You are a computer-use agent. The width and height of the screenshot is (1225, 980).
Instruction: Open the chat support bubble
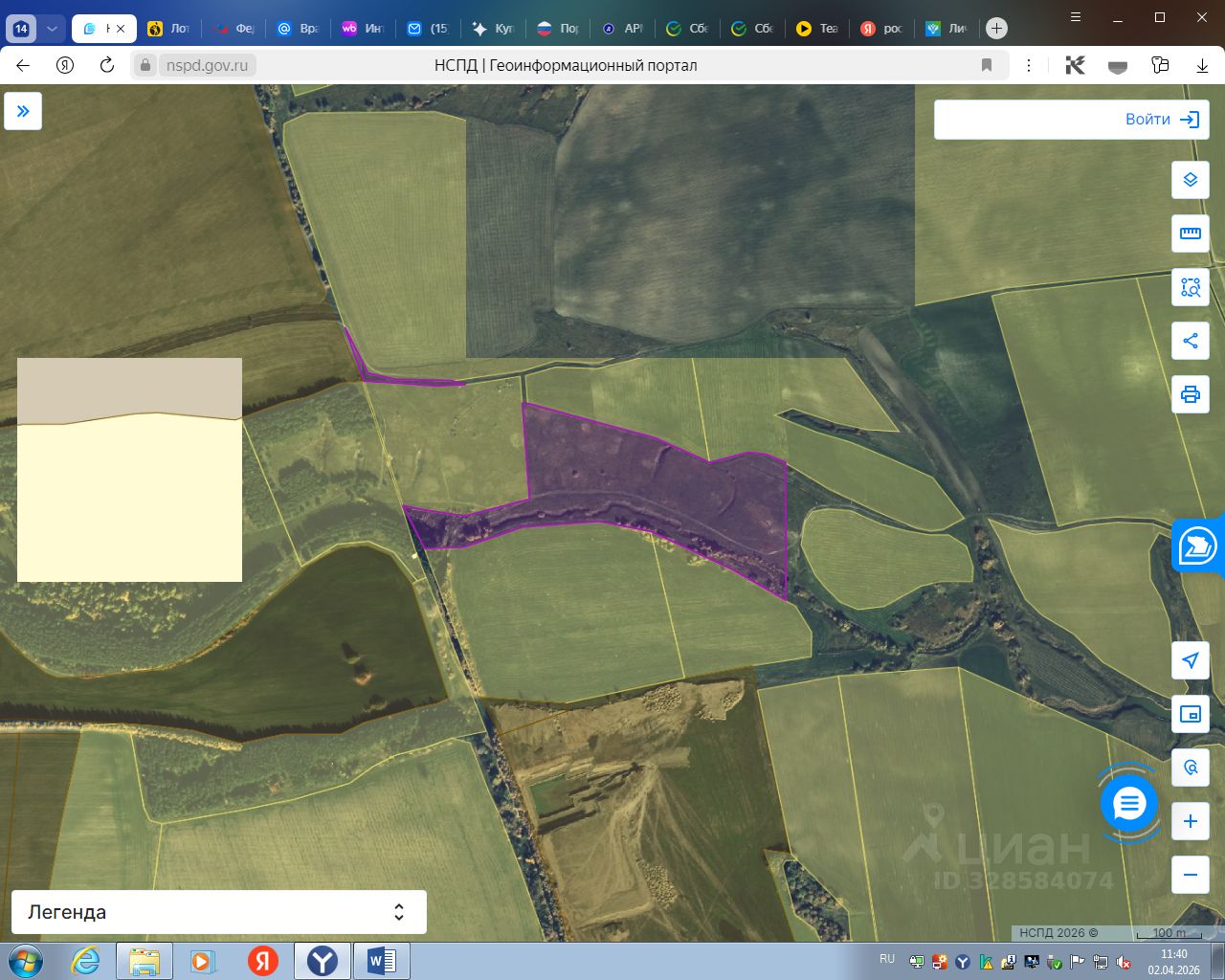tap(1129, 804)
